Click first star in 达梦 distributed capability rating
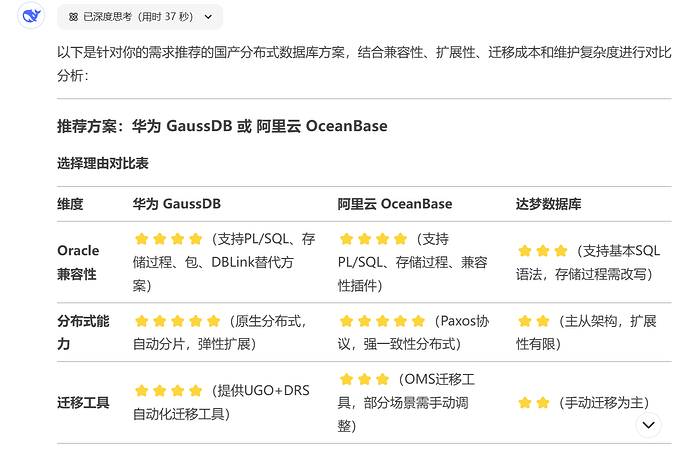 pyautogui.click(x=525, y=321)
